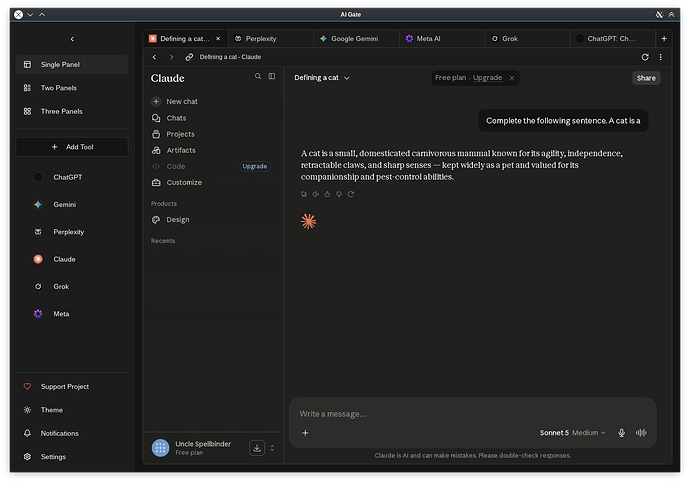
Task: Give the response a thumbs down
Action: click(x=339, y=194)
